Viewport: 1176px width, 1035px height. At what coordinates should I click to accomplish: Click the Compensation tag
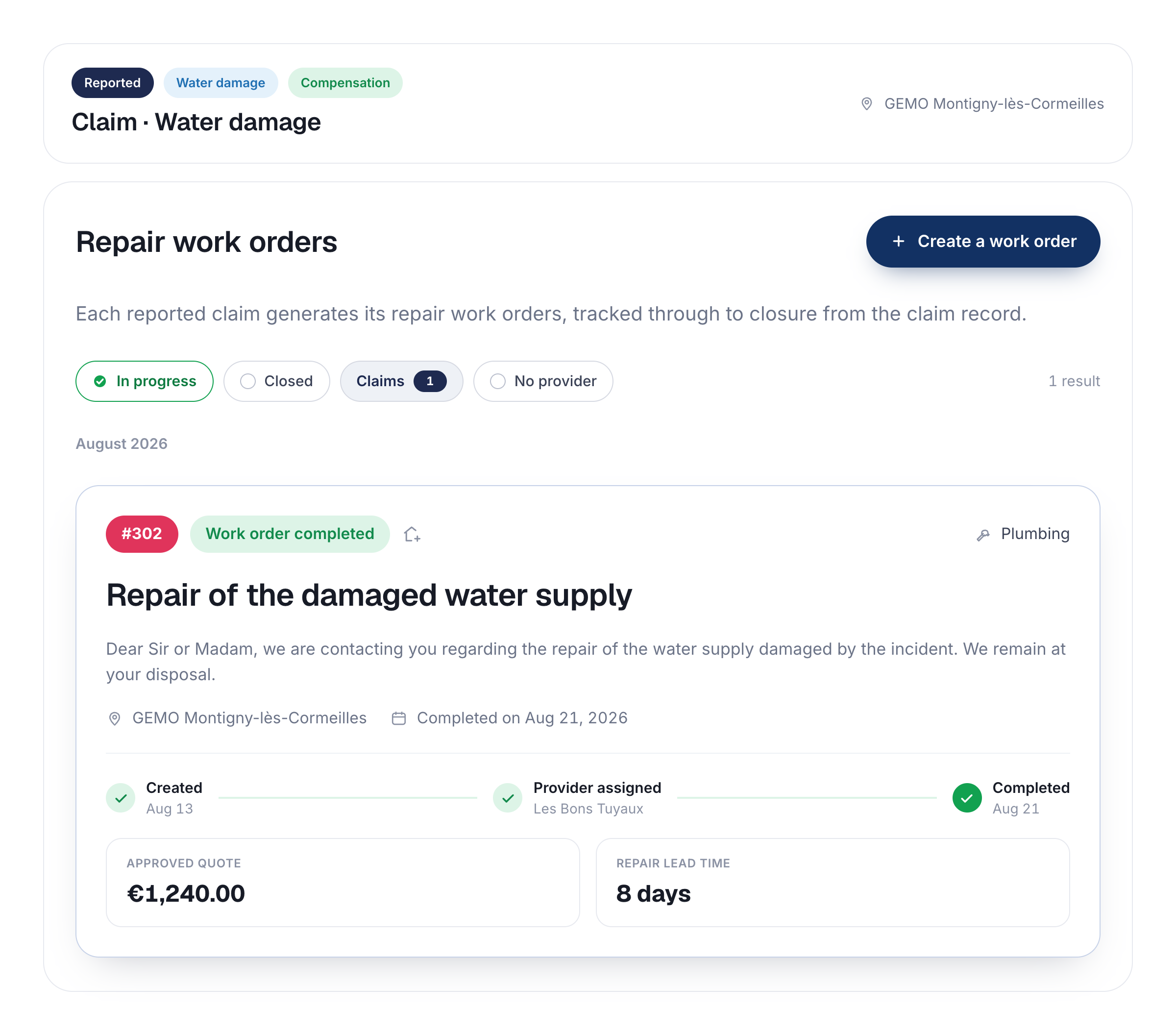345,83
